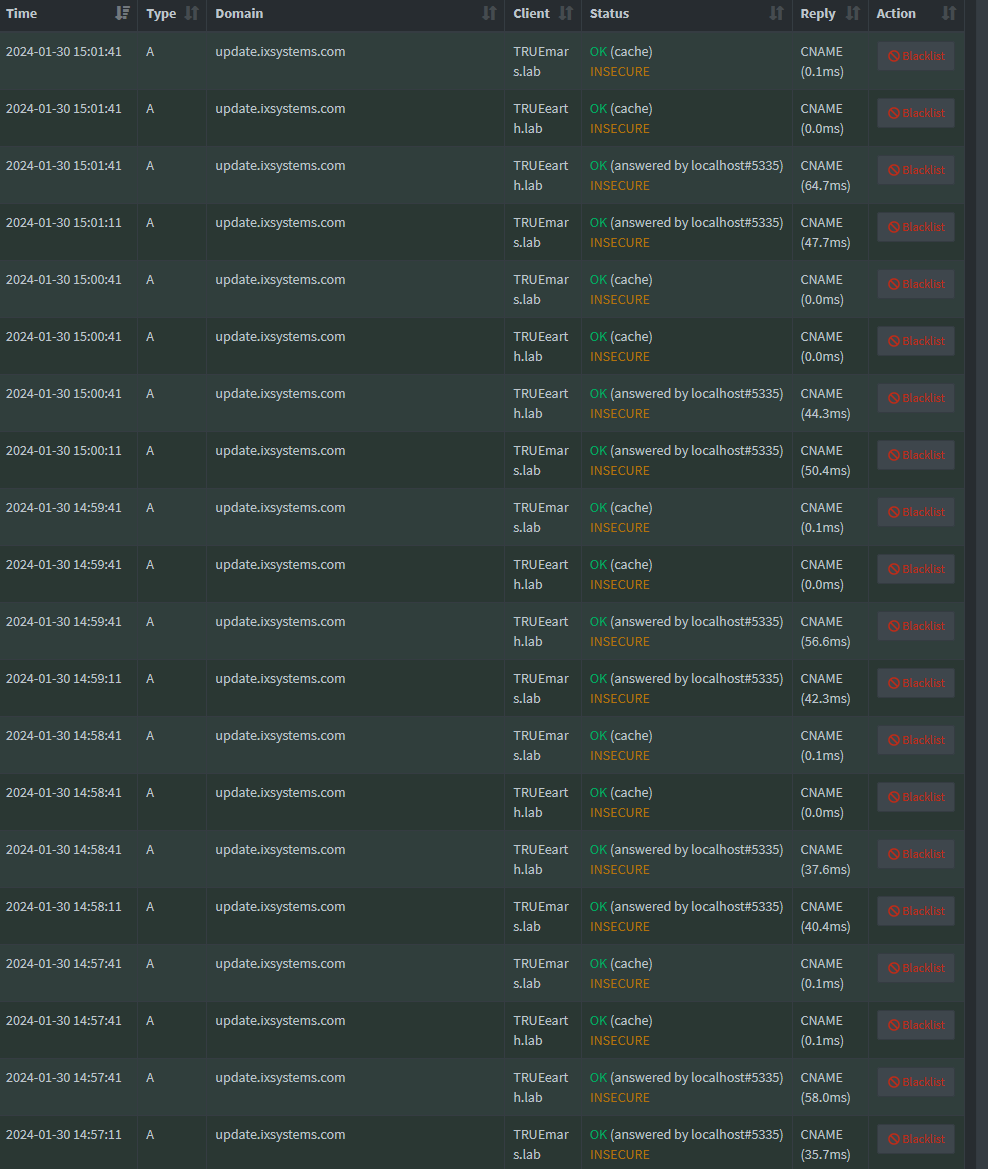Screen dimensions: 988x1169
Task: Blacklist the 14:59:41 TRUEearth.lab cache query
Action: (916, 570)
